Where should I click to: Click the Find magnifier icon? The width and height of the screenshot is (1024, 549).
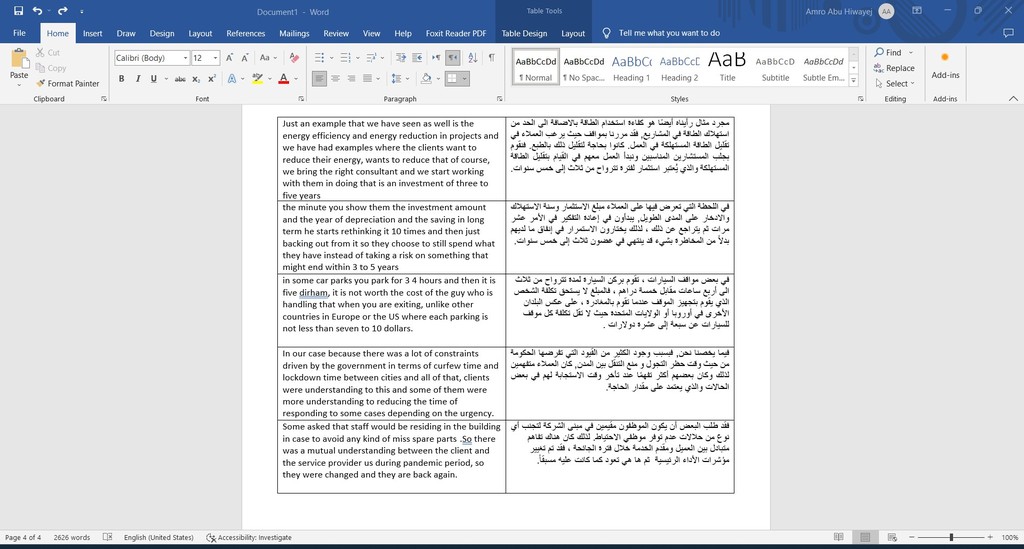pos(879,52)
